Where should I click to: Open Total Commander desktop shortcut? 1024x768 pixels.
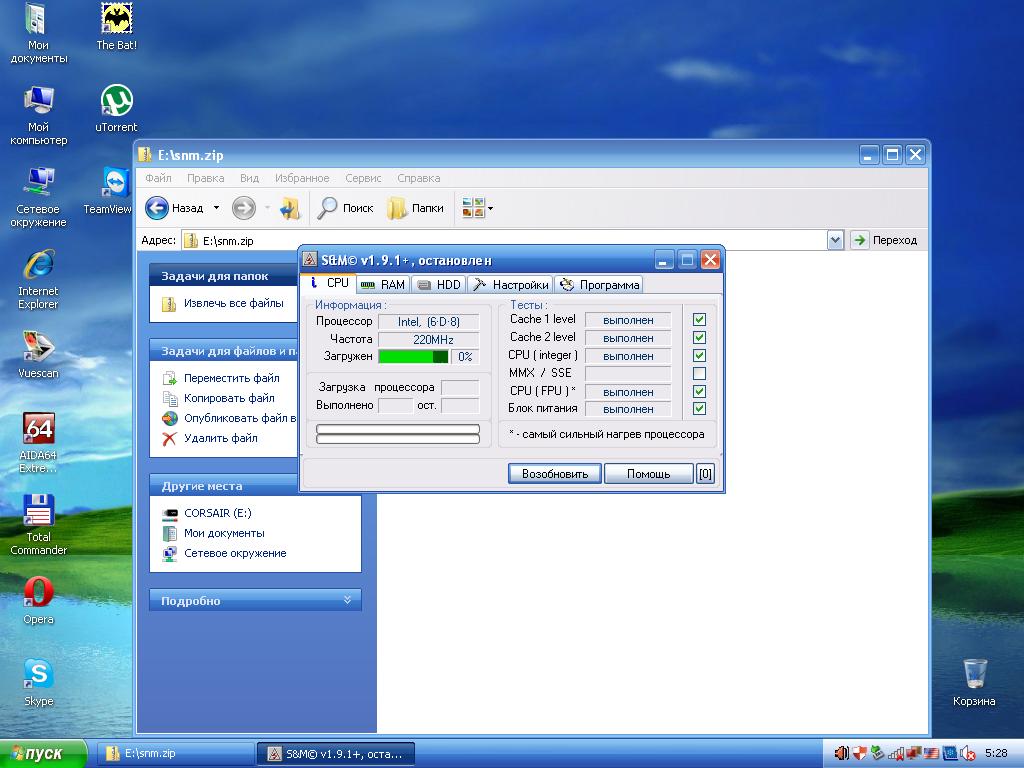38,511
